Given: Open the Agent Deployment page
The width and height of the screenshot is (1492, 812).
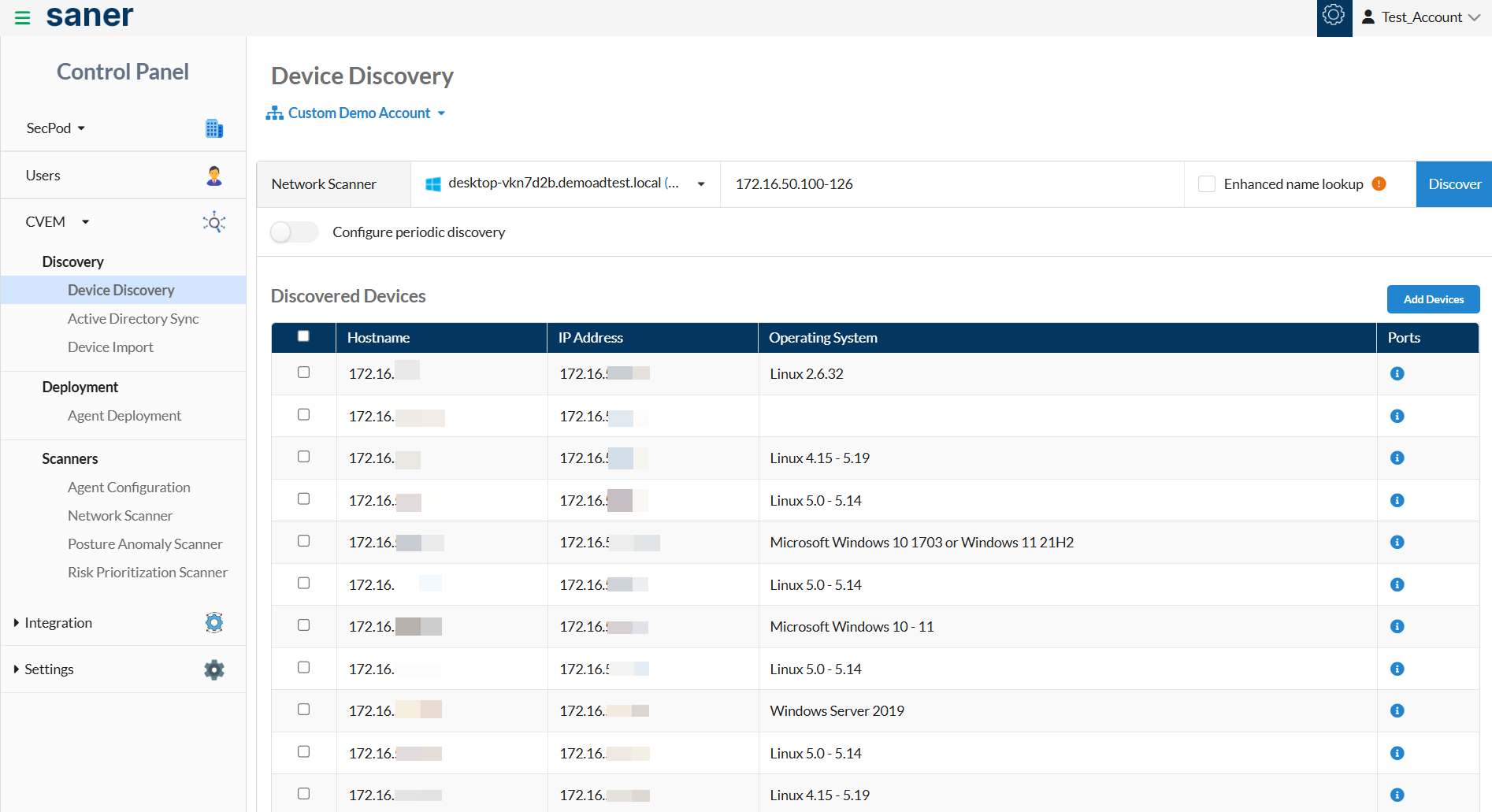Looking at the screenshot, I should point(124,416).
